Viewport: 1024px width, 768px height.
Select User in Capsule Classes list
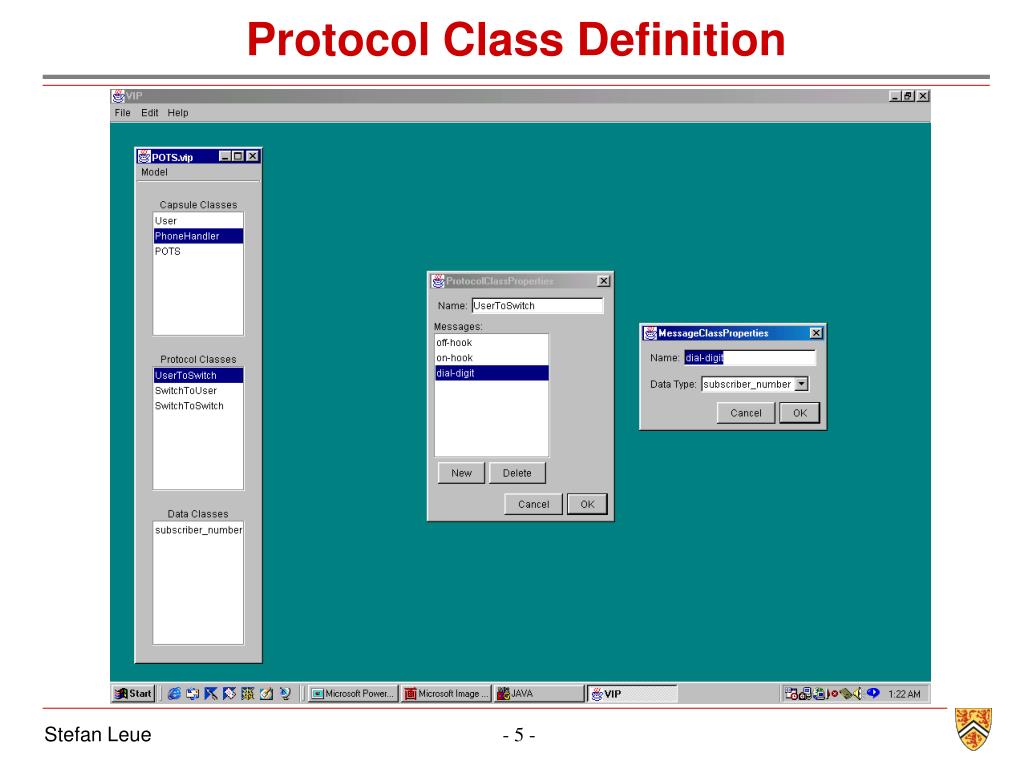(x=198, y=221)
